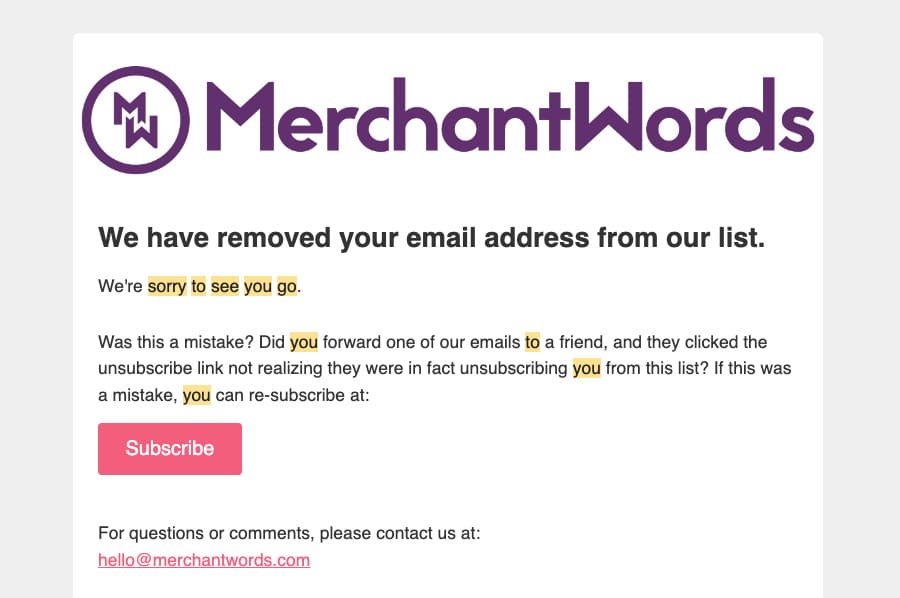Click highlighted "to" in "sorry to see"
Image resolution: width=900 pixels, height=598 pixels.
198,287
